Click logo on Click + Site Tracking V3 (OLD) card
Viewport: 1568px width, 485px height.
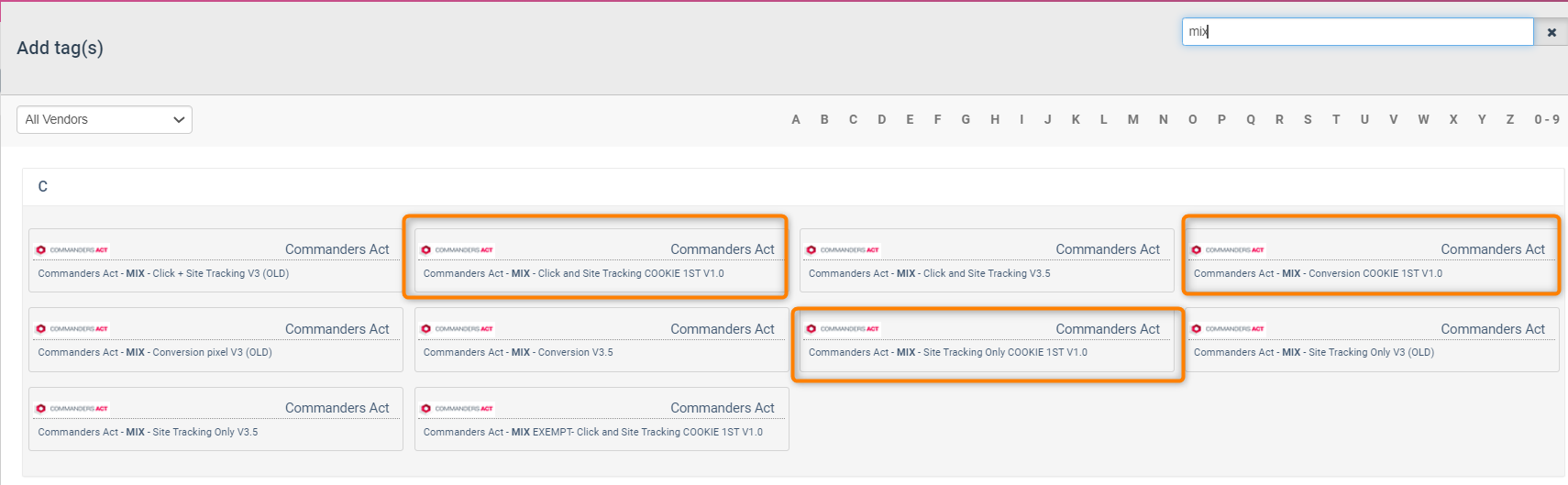[72, 249]
